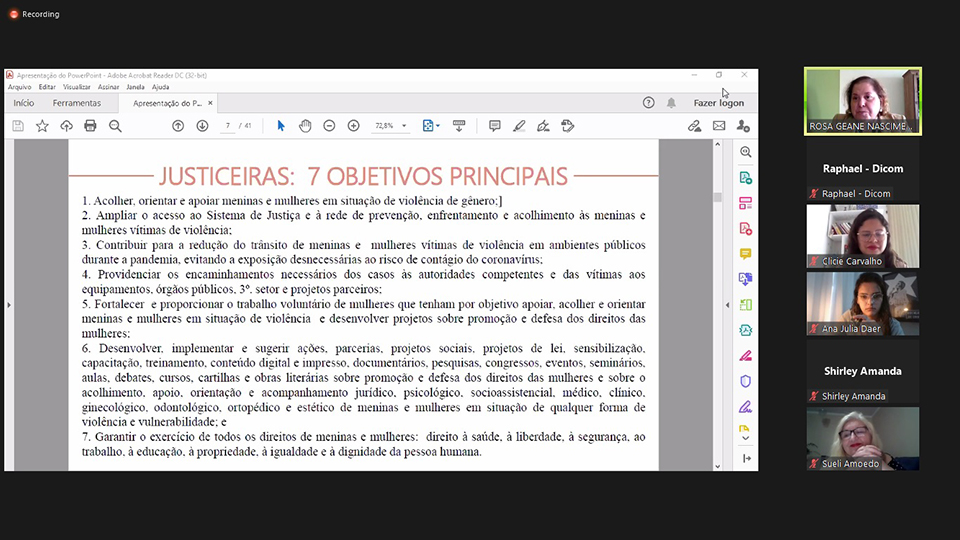Screen dimensions: 960x540
Task: Open the Visualizar menu
Action: click(x=77, y=87)
